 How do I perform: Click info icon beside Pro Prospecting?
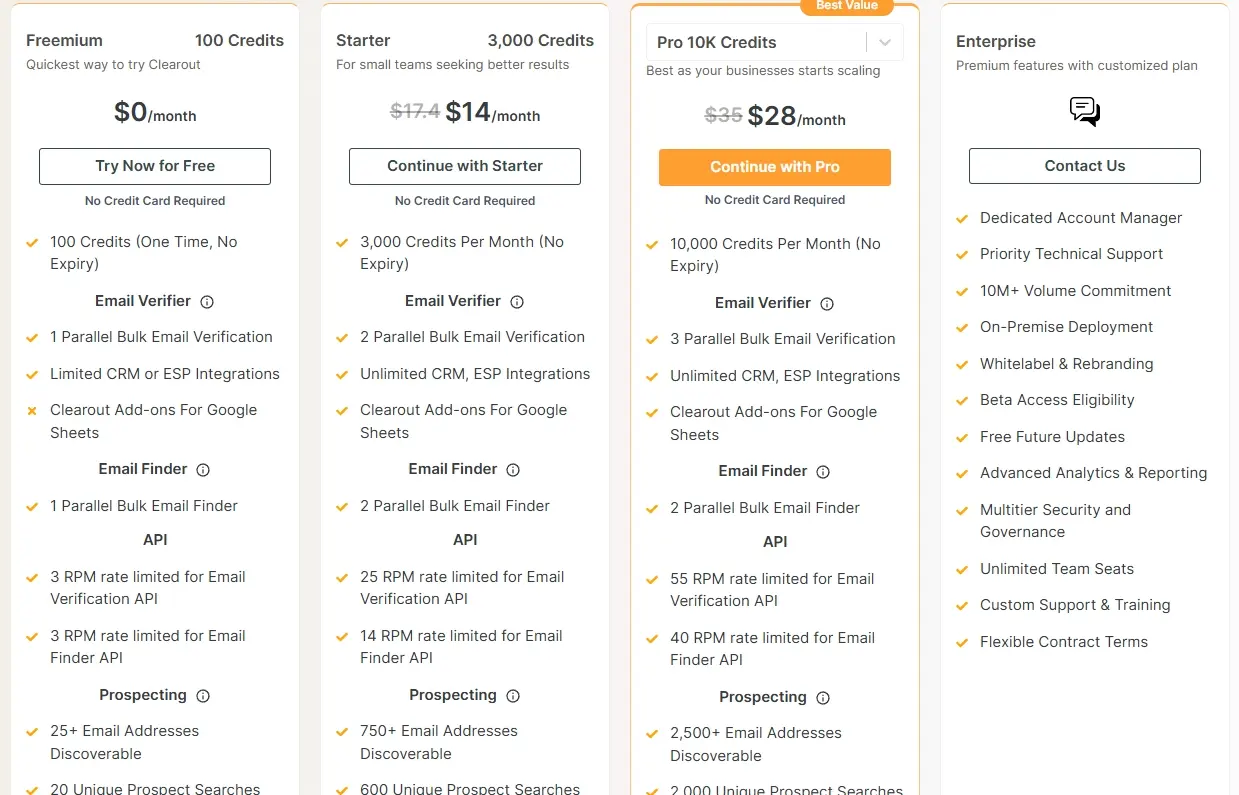click(823, 698)
